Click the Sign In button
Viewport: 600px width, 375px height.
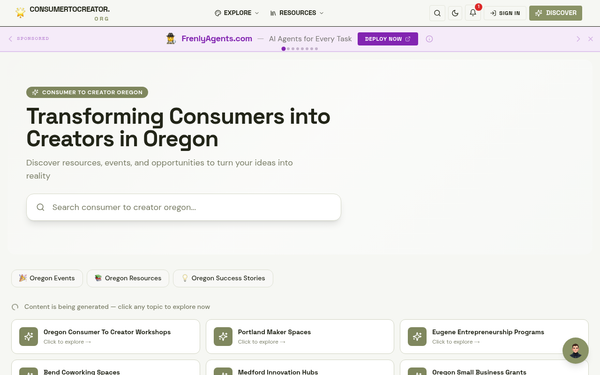coord(505,13)
